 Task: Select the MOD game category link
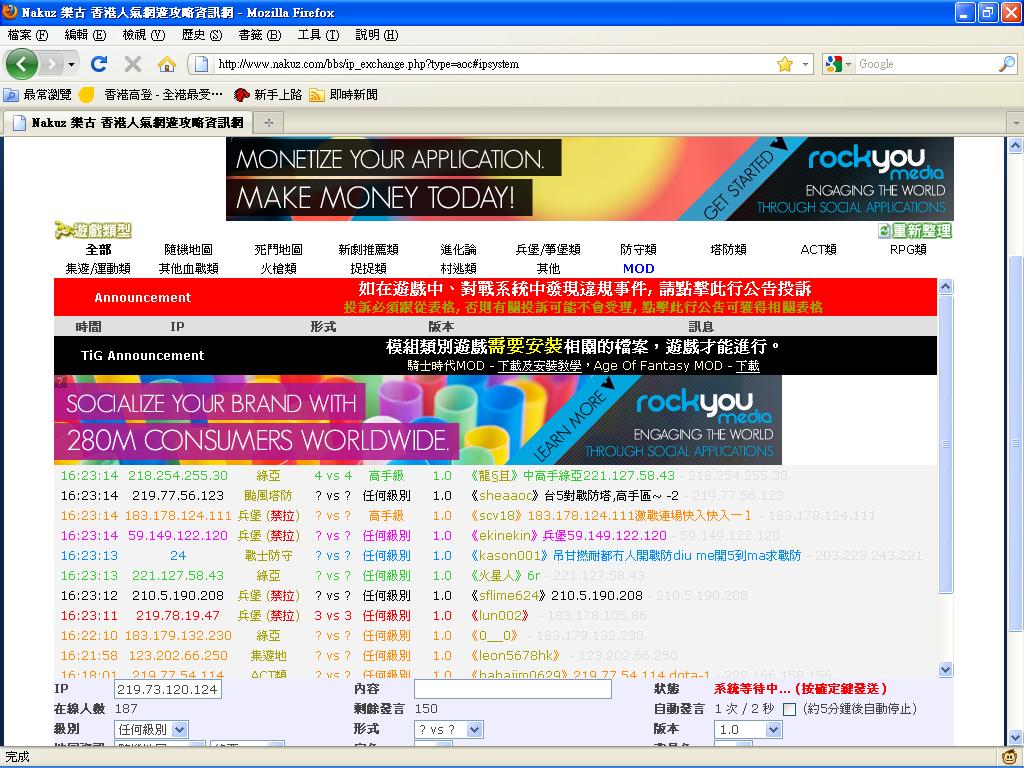638,268
